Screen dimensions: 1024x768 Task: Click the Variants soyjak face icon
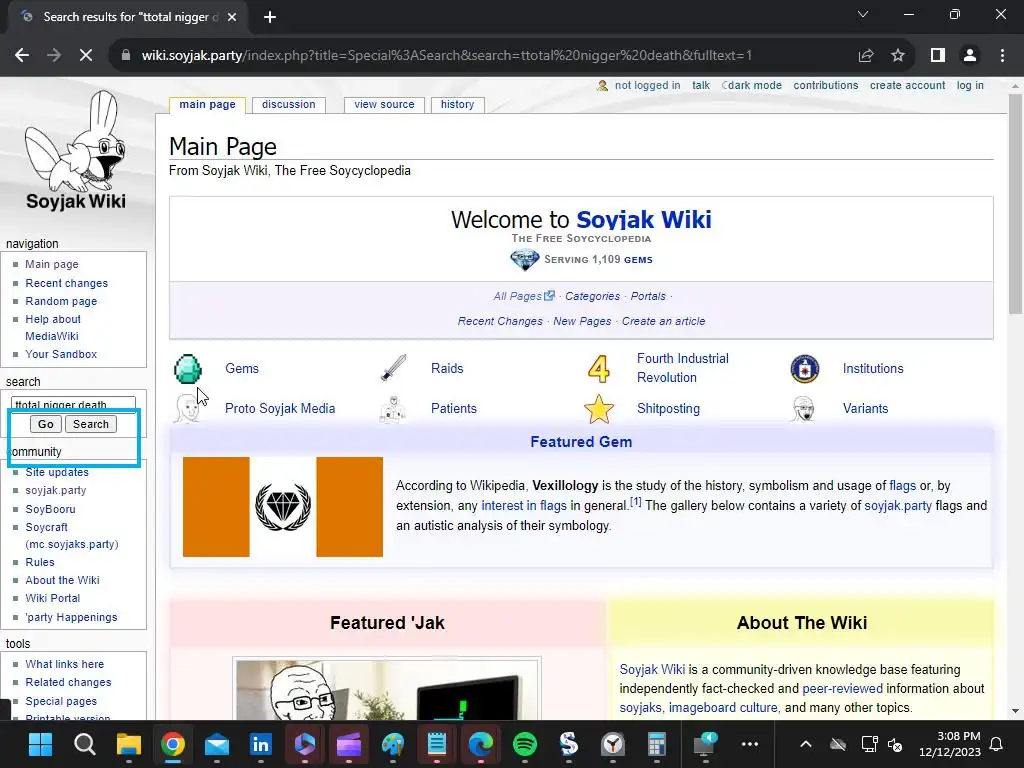point(803,409)
